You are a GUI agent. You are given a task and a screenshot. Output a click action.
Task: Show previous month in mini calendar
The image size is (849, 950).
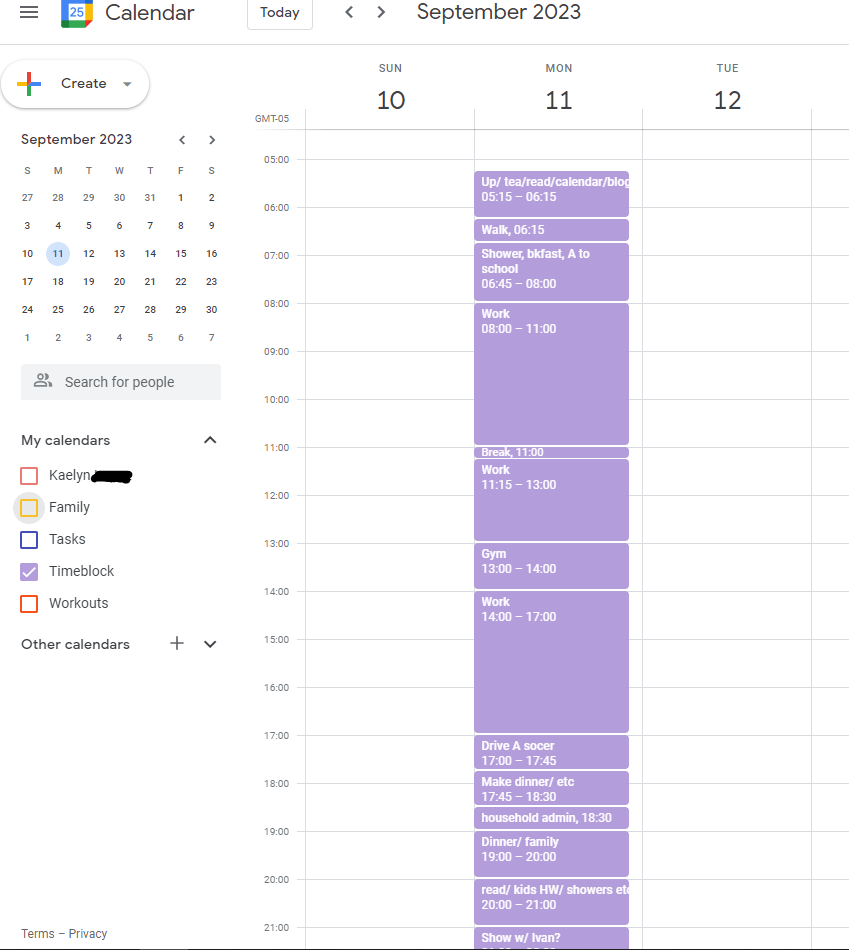click(182, 140)
